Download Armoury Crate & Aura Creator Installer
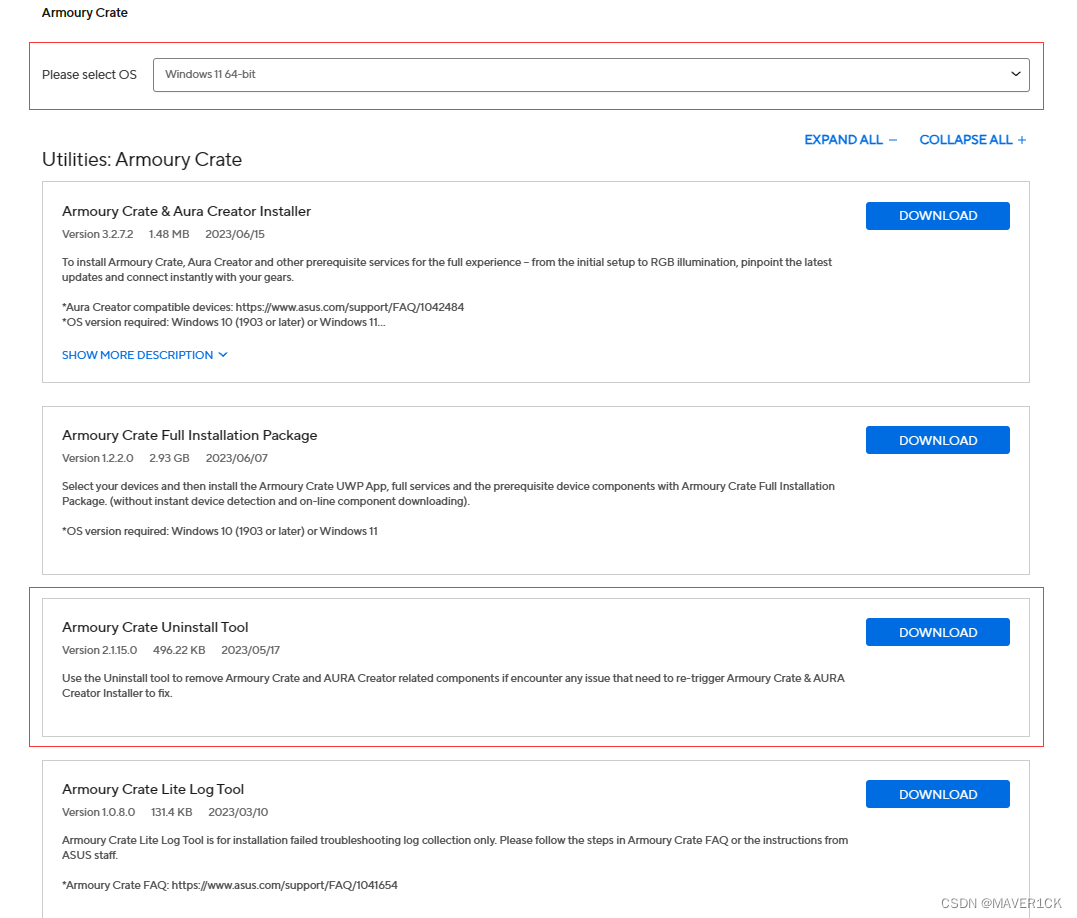This screenshot has height=918, width=1077. (938, 216)
